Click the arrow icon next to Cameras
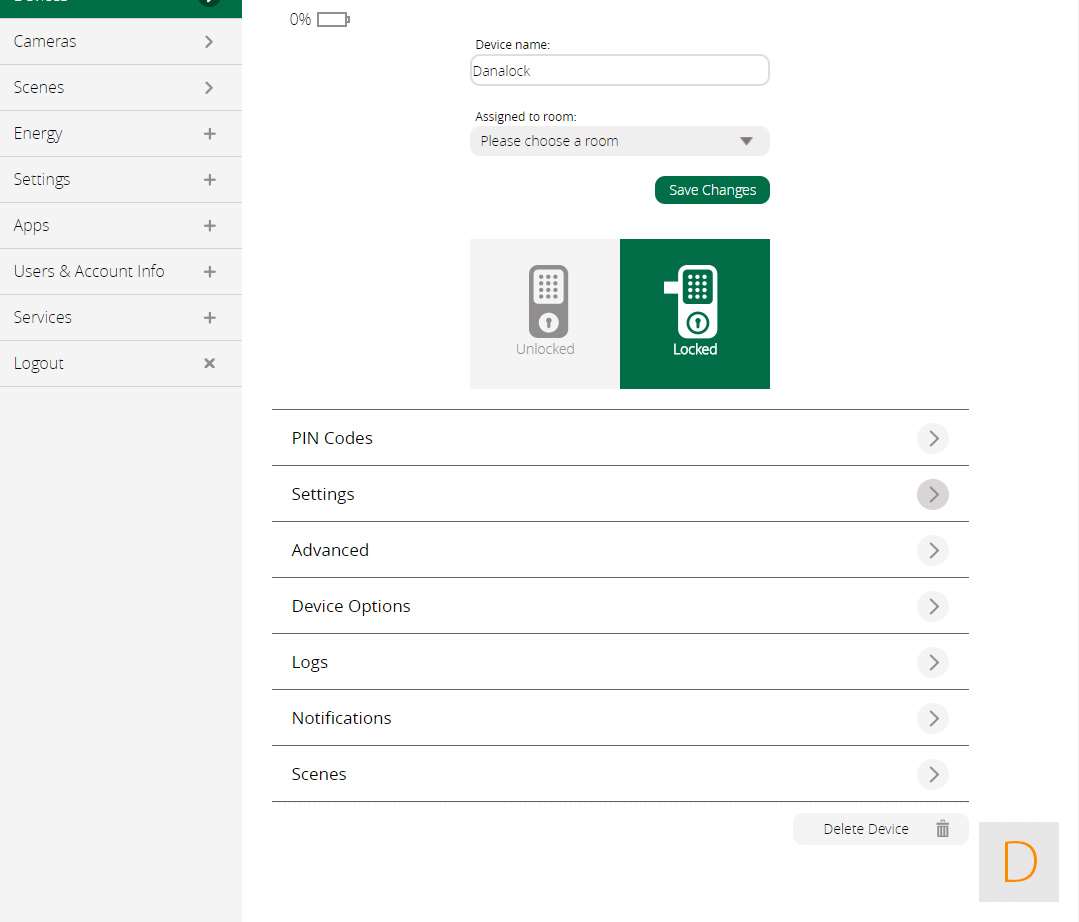Viewport: 1079px width, 922px height. point(209,42)
